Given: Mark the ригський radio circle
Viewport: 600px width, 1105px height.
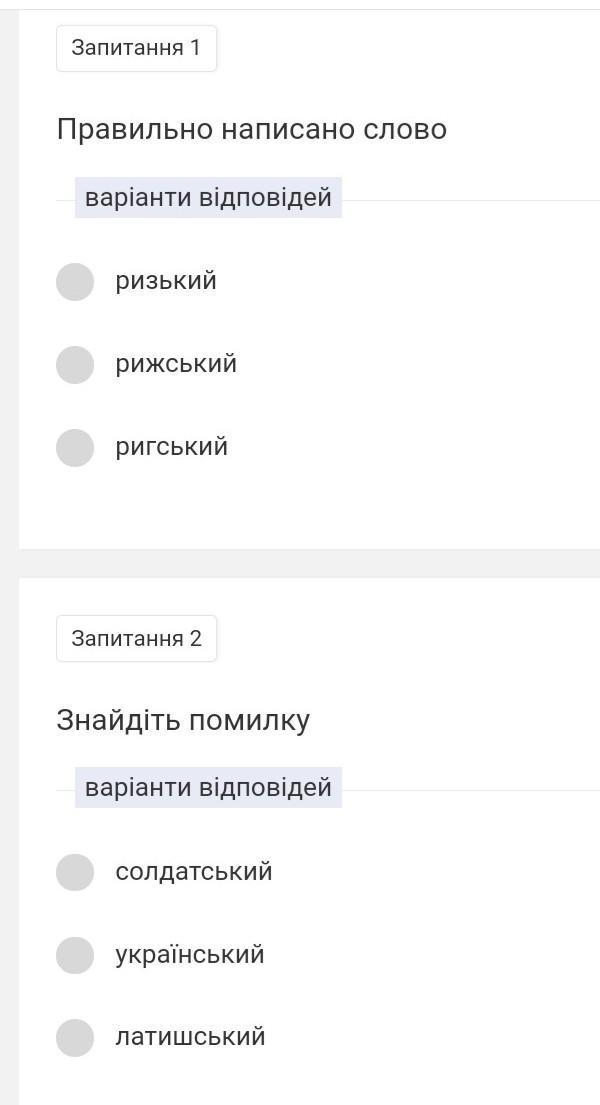Looking at the screenshot, I should pos(75,448).
